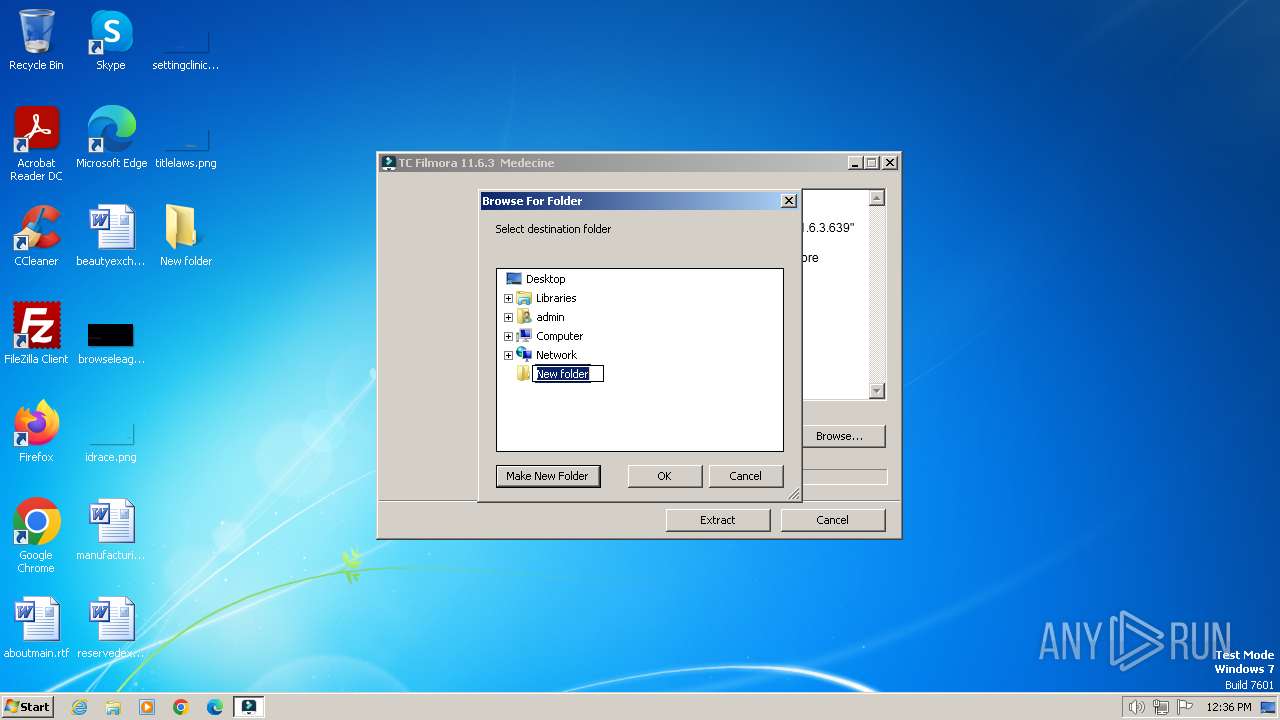
Task: Click the taskbar clock showing 12:36 PM
Action: [1229, 707]
